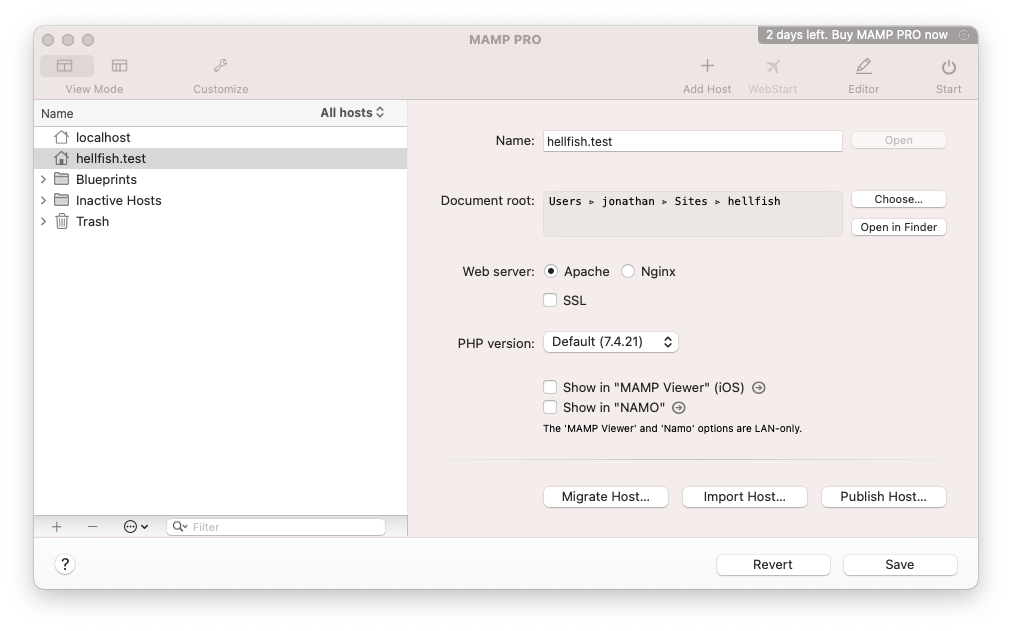Viewport: 1012px width, 631px height.
Task: Enable SSL for hellfish.test
Action: [x=550, y=300]
